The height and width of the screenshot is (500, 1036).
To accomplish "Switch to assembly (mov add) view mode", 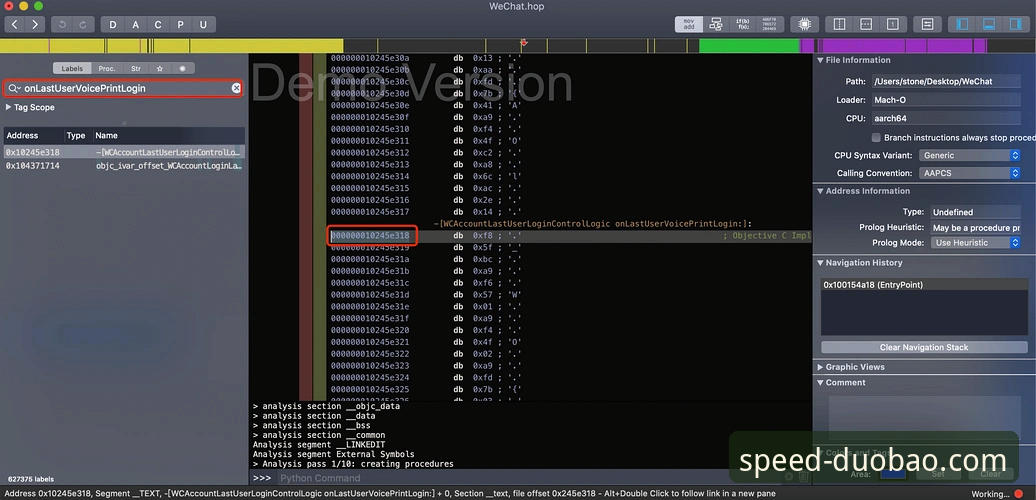I will [x=688, y=24].
